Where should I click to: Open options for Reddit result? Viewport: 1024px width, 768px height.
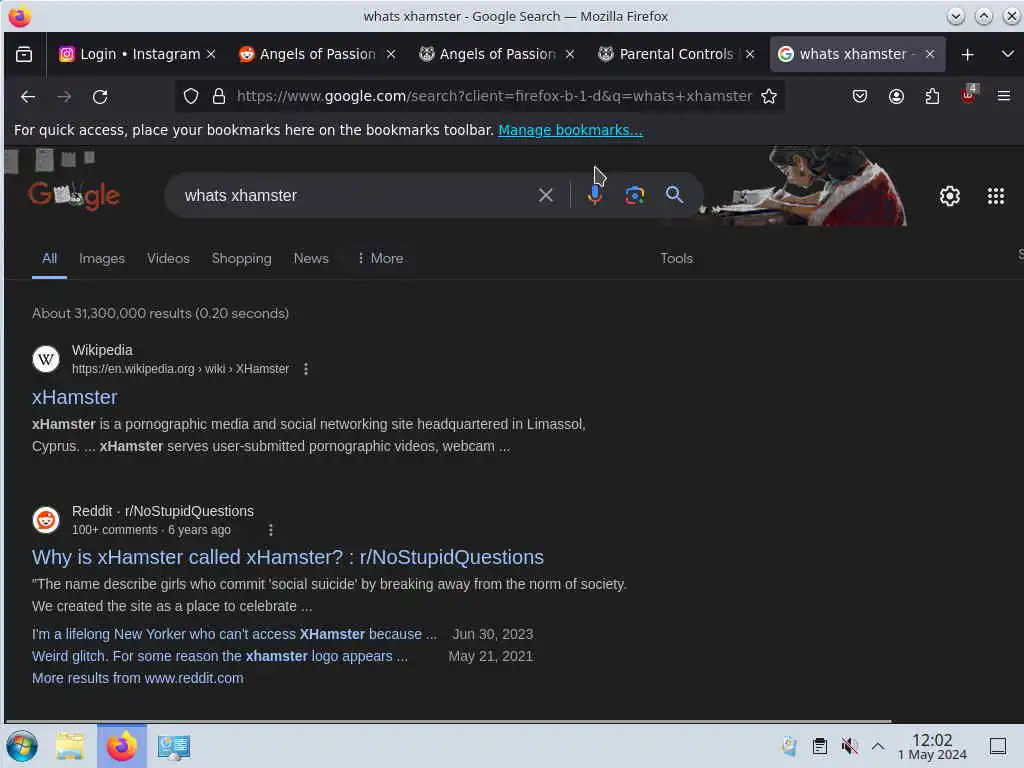tap(270, 530)
